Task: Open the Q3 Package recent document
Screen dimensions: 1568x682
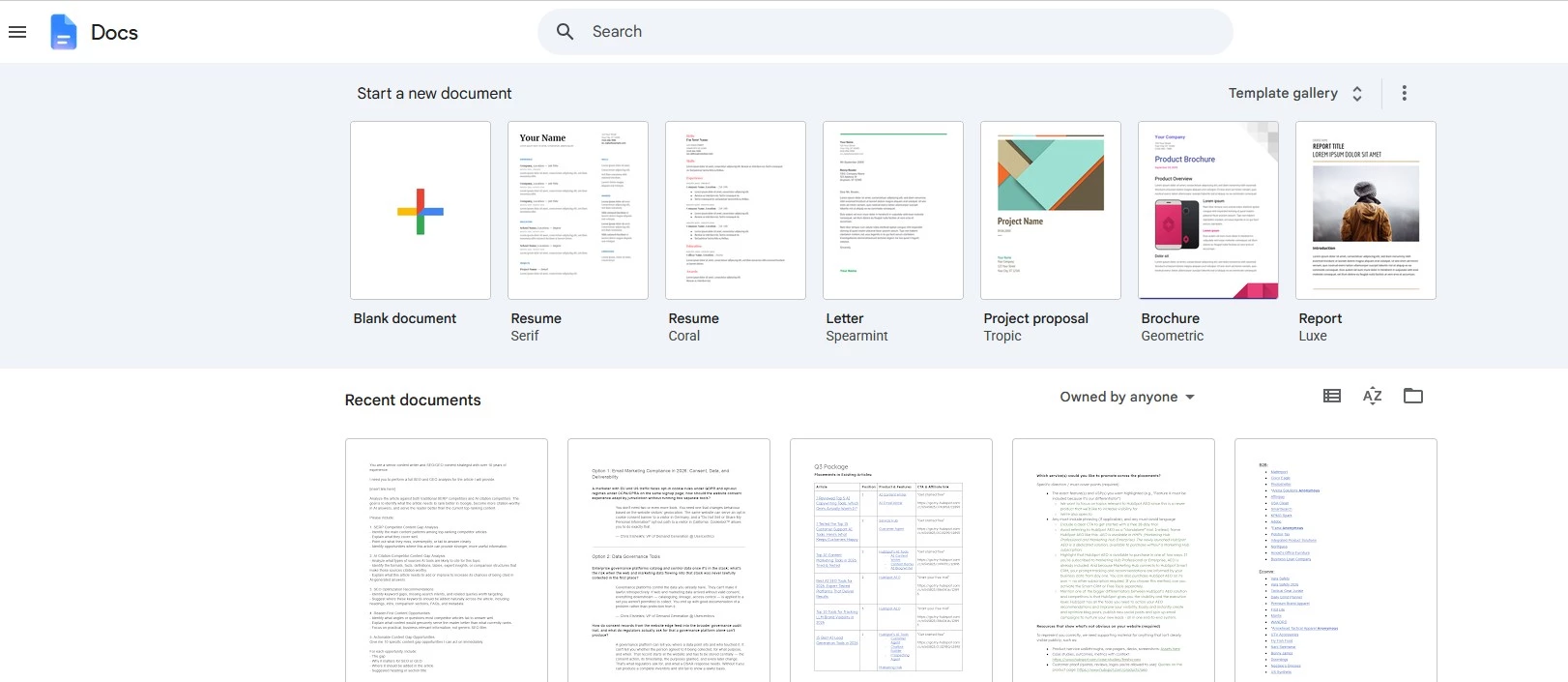Action: pyautogui.click(x=891, y=561)
